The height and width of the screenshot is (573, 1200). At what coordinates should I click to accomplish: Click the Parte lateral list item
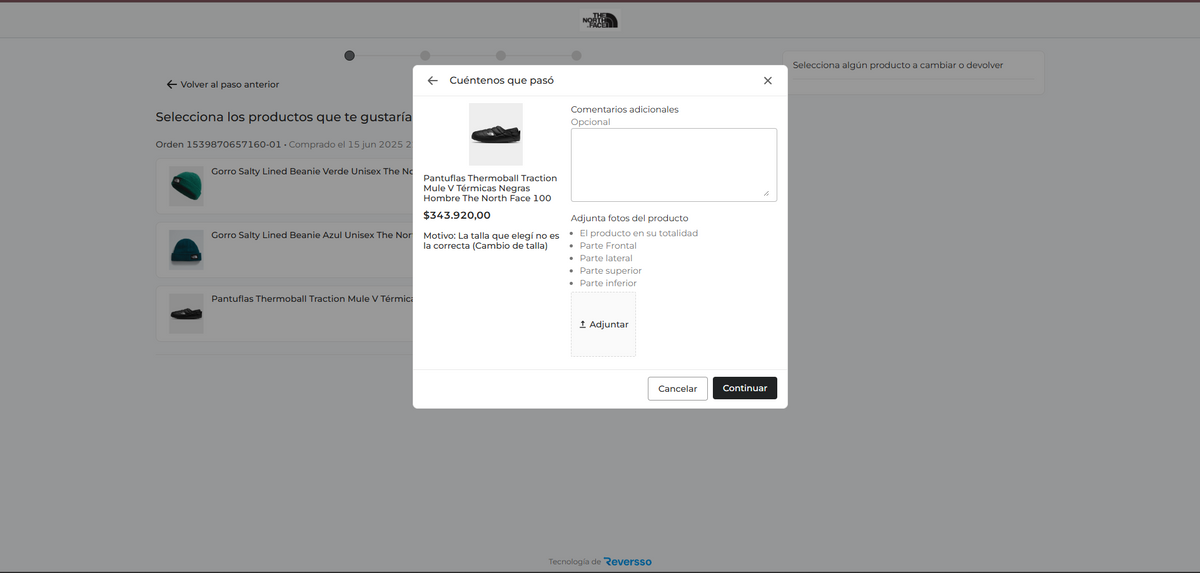pyautogui.click(x=606, y=258)
